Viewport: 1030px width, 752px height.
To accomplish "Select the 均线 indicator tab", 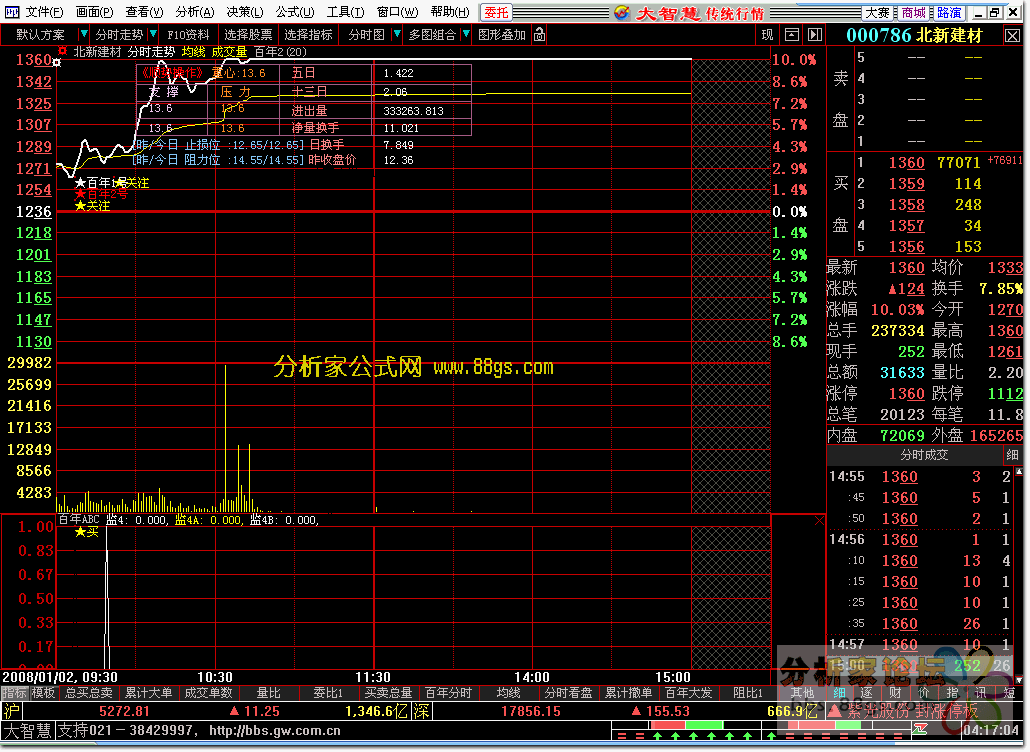I will [x=508, y=693].
